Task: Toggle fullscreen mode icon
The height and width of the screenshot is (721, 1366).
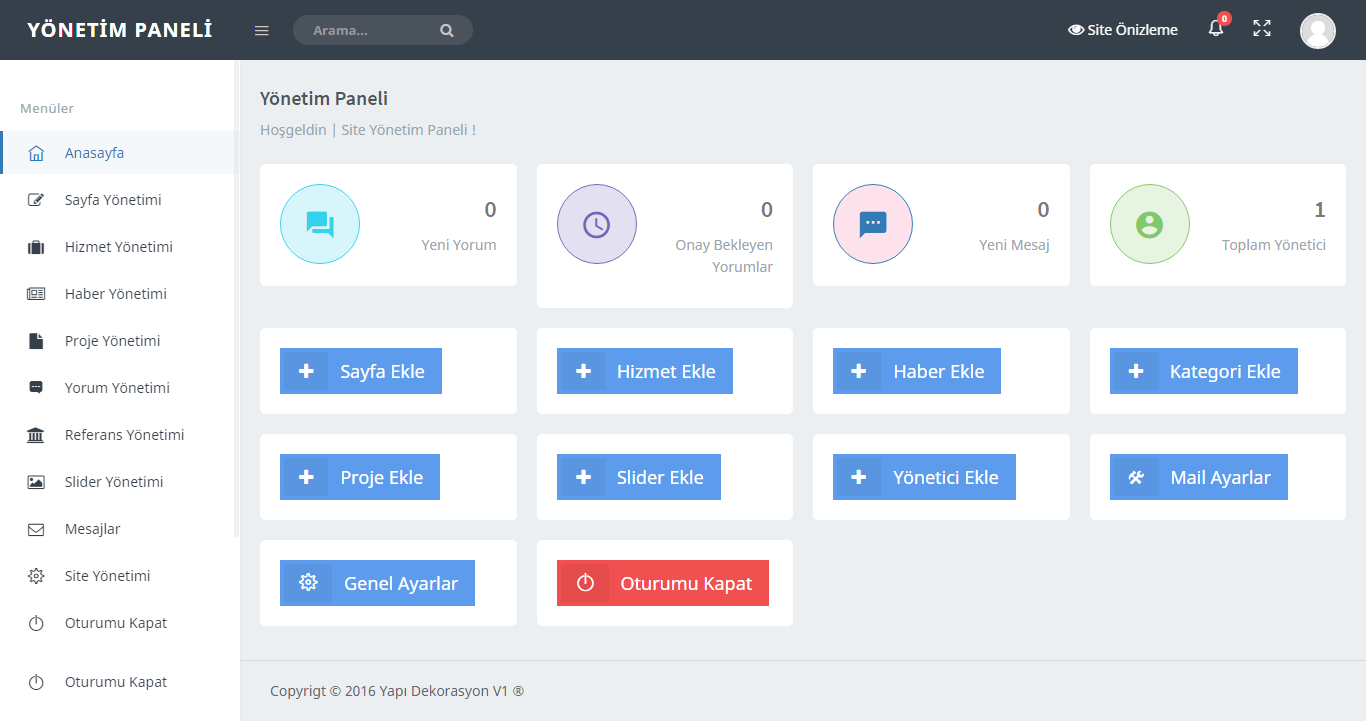Action: pos(1262,29)
